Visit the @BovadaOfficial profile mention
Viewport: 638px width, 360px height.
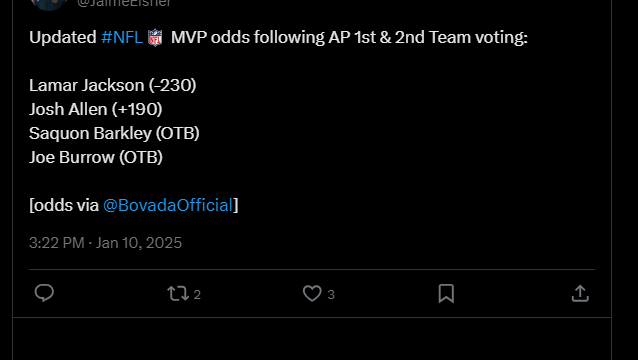[168, 205]
